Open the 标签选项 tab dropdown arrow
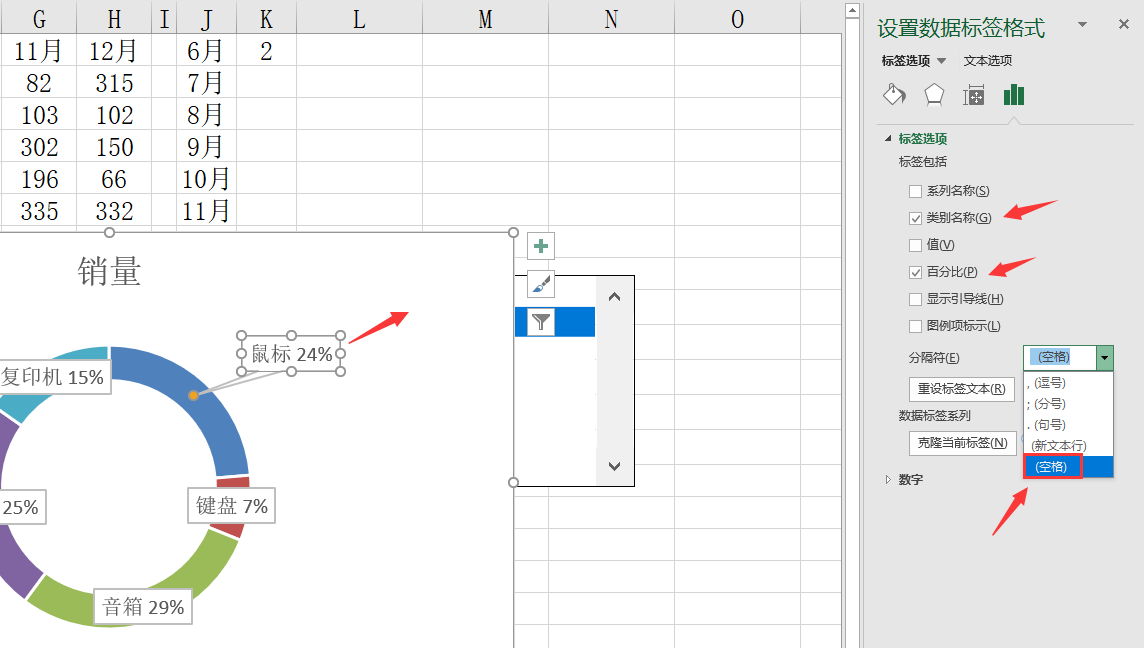 pos(941,61)
